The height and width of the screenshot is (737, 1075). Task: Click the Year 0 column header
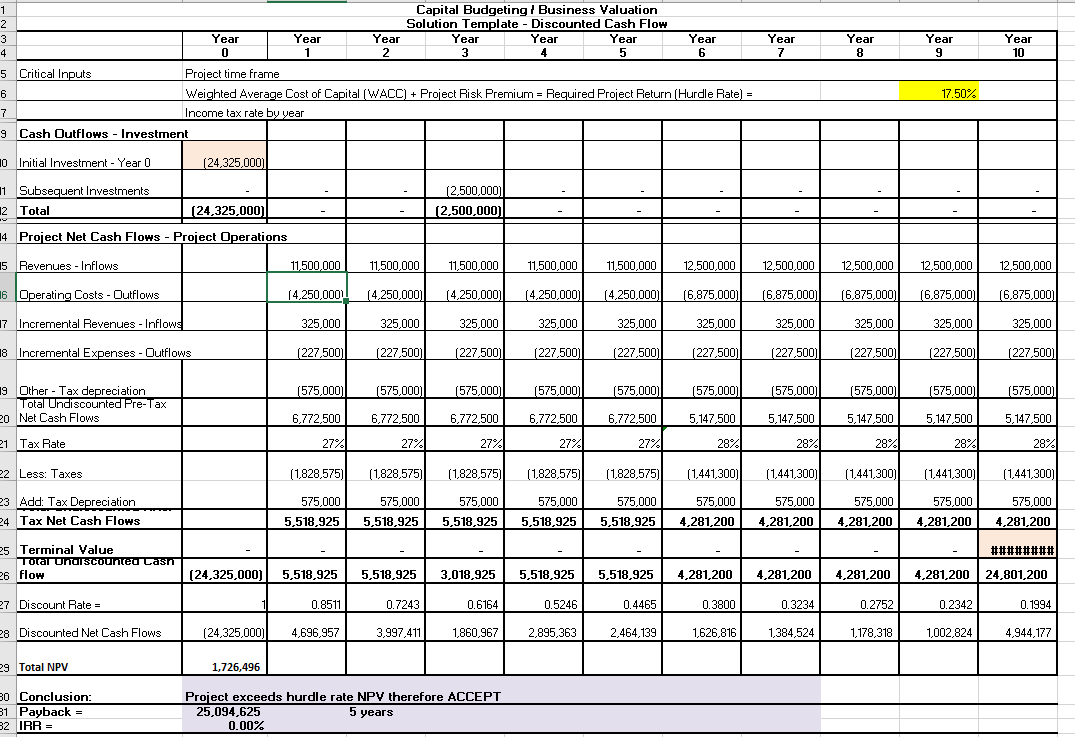[224, 40]
